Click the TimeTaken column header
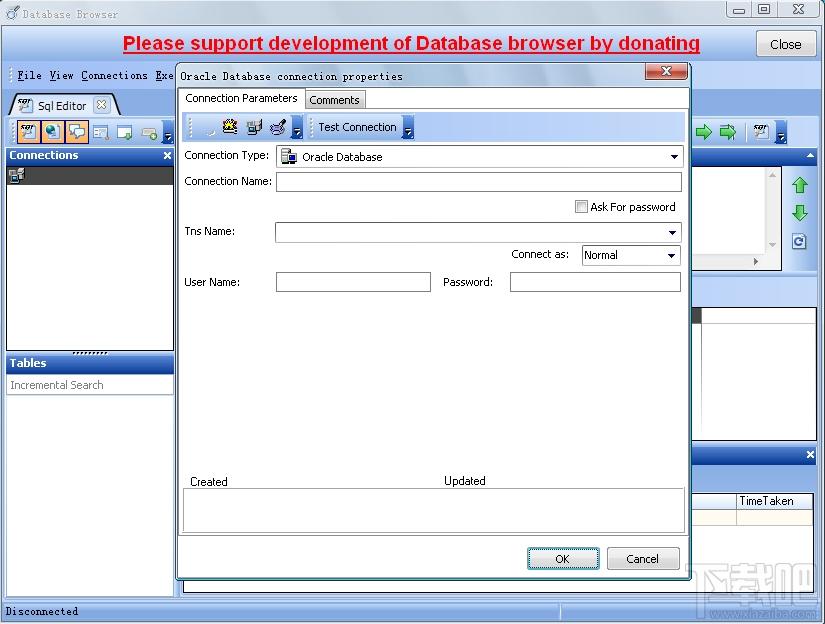This screenshot has height=624, width=825. click(774, 501)
